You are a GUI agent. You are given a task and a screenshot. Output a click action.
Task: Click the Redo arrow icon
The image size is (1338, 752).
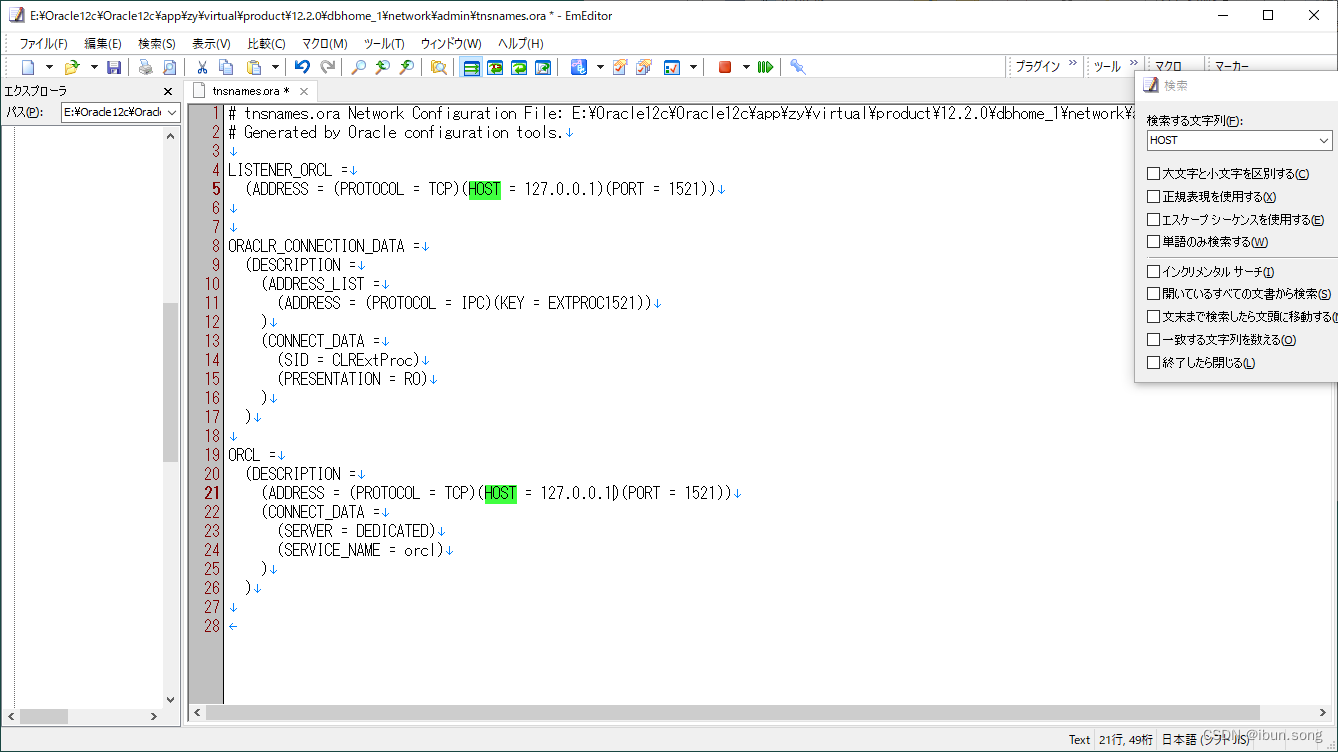click(327, 67)
